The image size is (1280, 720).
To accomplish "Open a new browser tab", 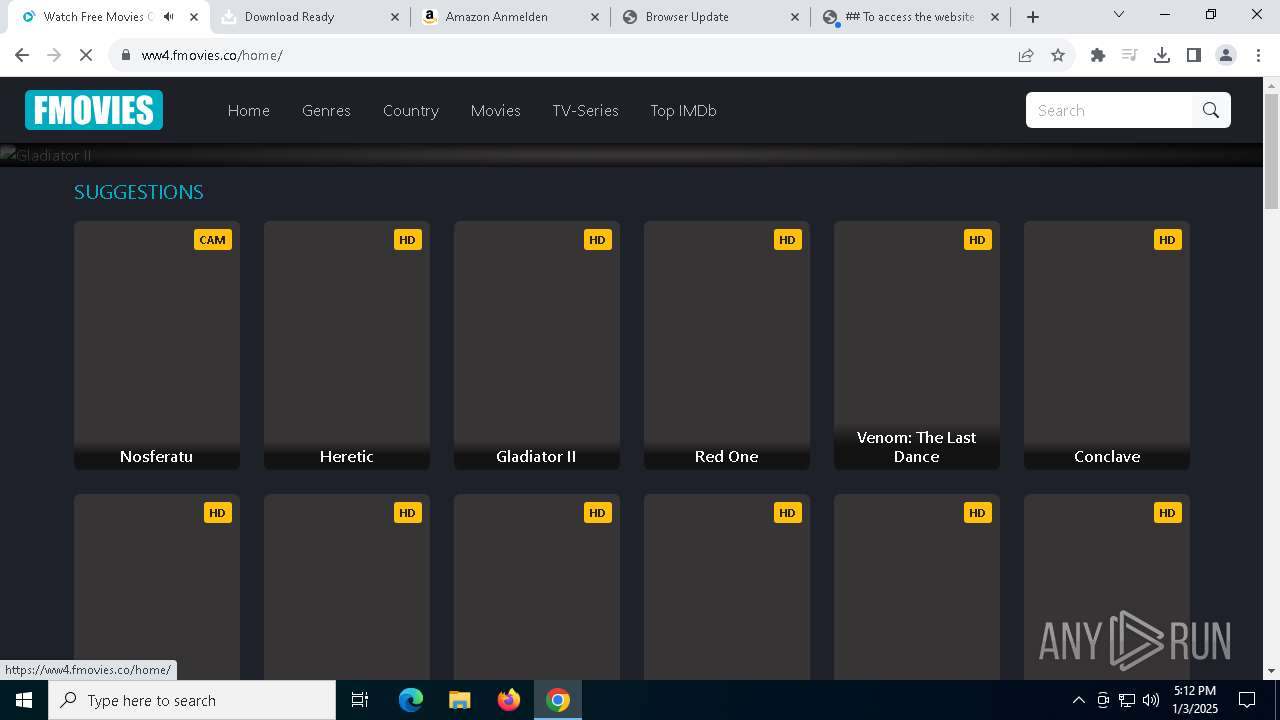I will coord(1033,17).
